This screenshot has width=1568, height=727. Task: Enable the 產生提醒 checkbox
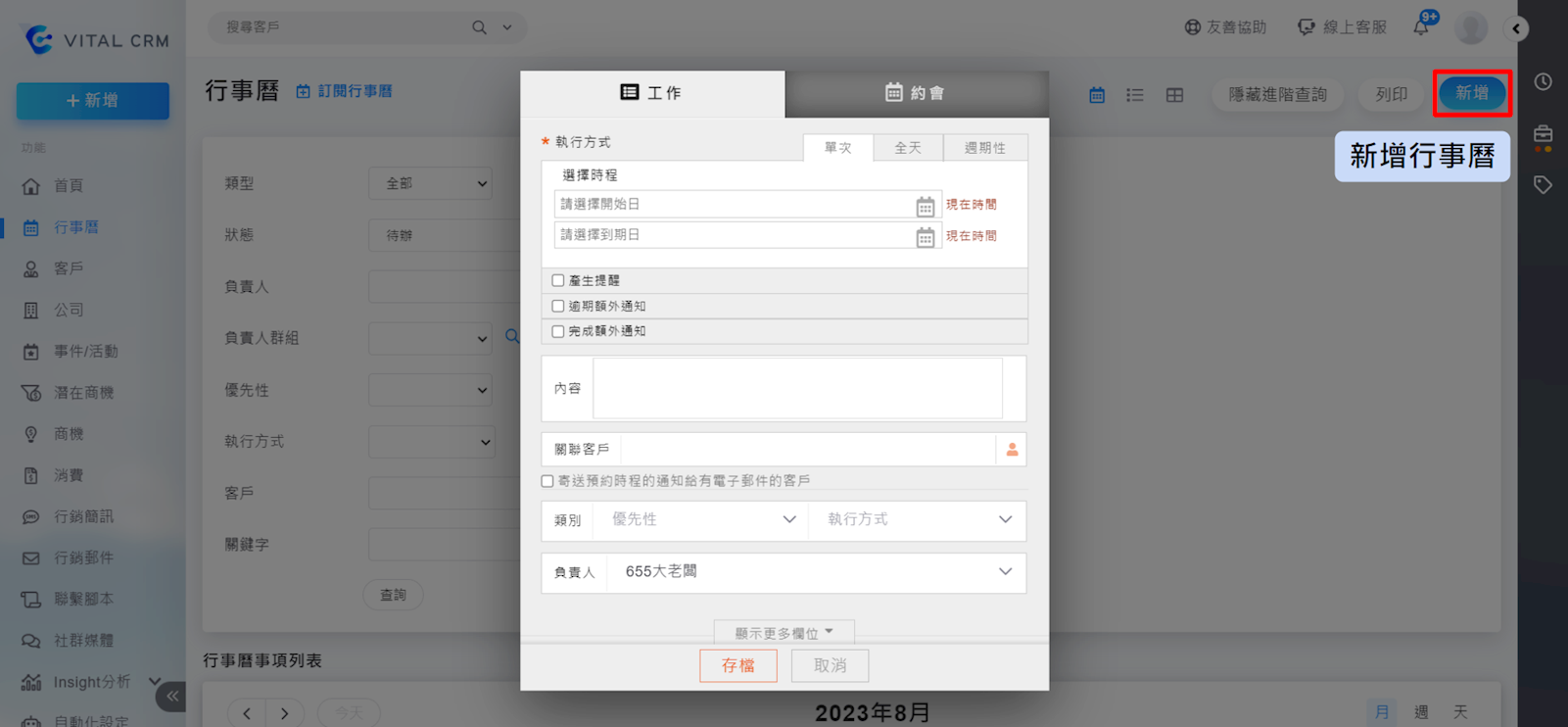(x=558, y=281)
